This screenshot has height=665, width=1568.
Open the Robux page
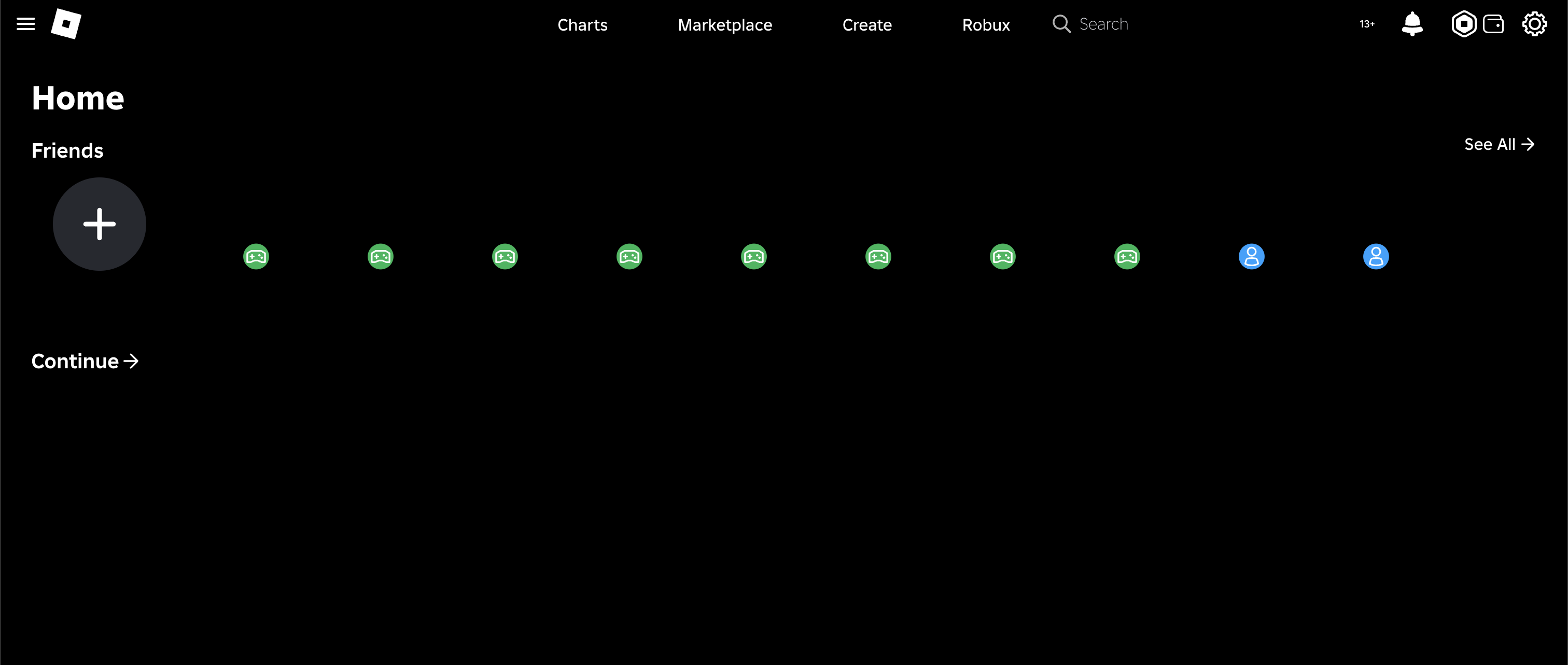click(986, 25)
